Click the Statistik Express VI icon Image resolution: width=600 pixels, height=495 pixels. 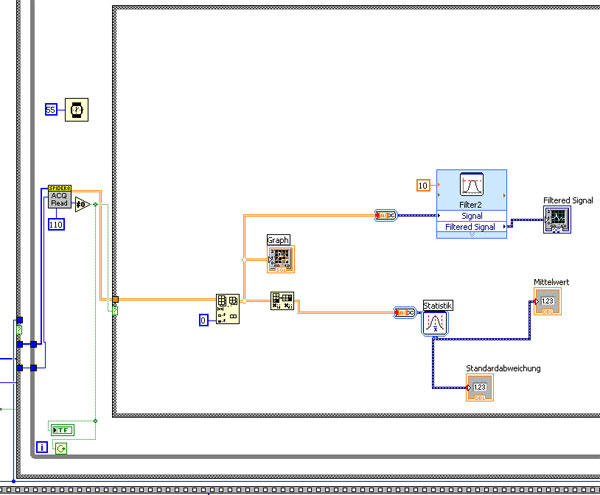pos(435,324)
